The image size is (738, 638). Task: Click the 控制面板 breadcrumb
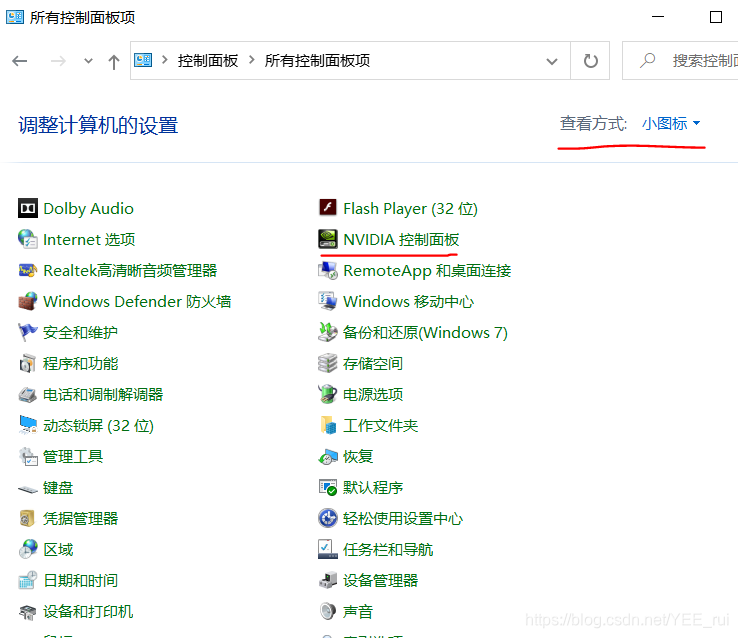(x=208, y=61)
